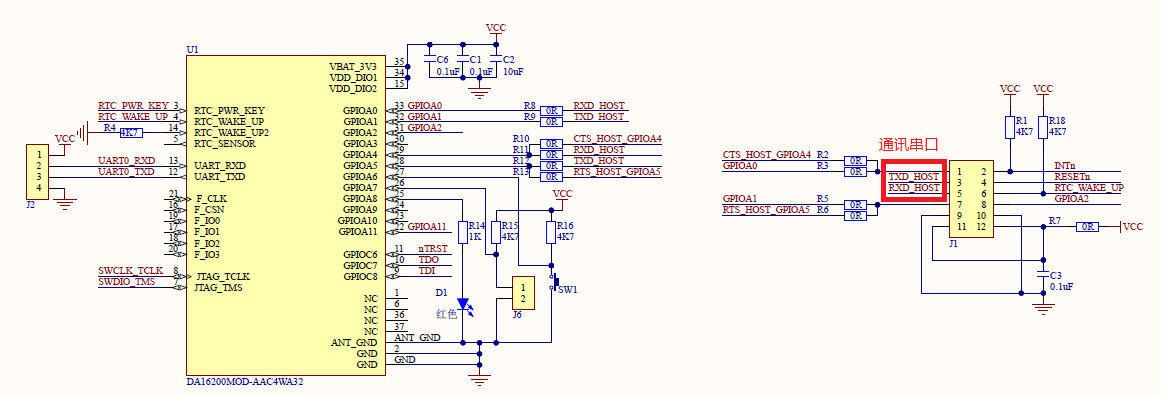Click the VBAT_3V3 pin name
The width and height of the screenshot is (1161, 397).
pyautogui.click(x=353, y=66)
